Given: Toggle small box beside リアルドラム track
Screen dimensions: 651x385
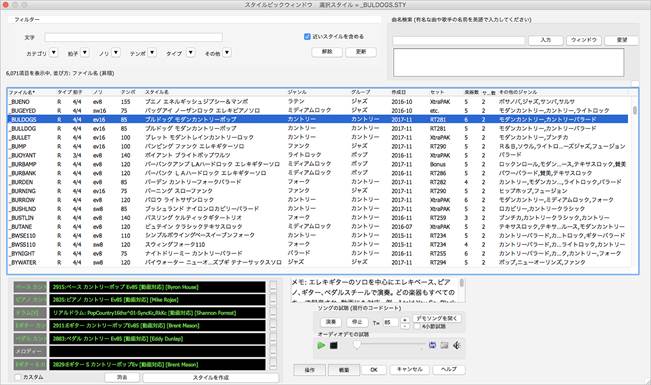Looking at the screenshot, I should tap(273, 312).
